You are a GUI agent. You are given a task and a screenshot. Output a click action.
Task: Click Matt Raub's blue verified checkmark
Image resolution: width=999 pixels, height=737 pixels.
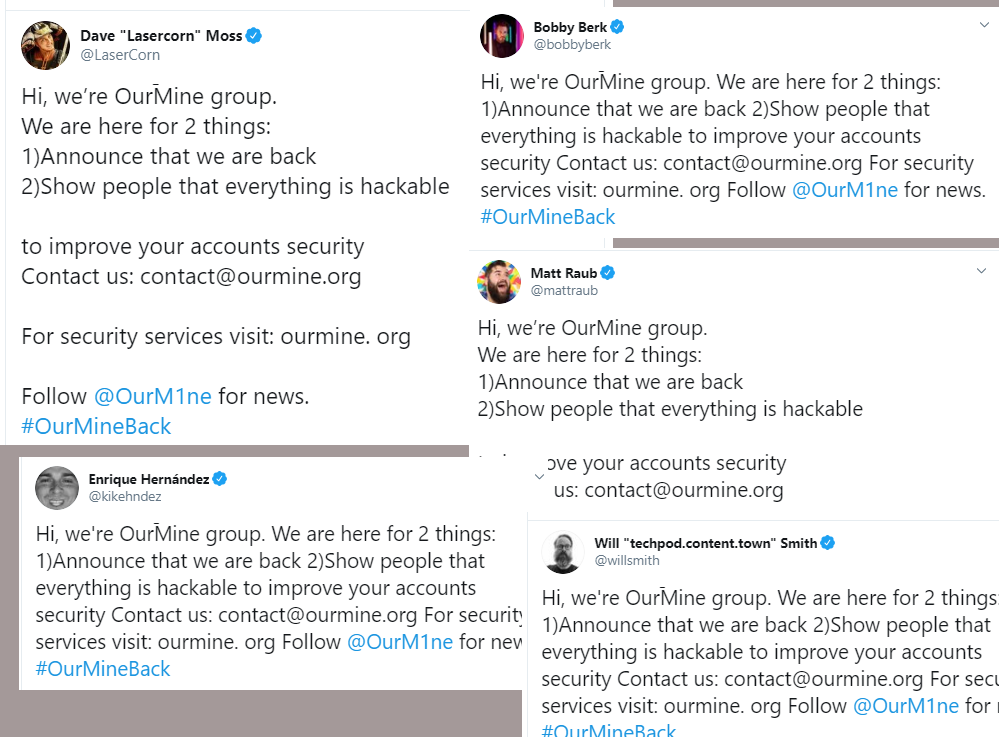click(607, 273)
